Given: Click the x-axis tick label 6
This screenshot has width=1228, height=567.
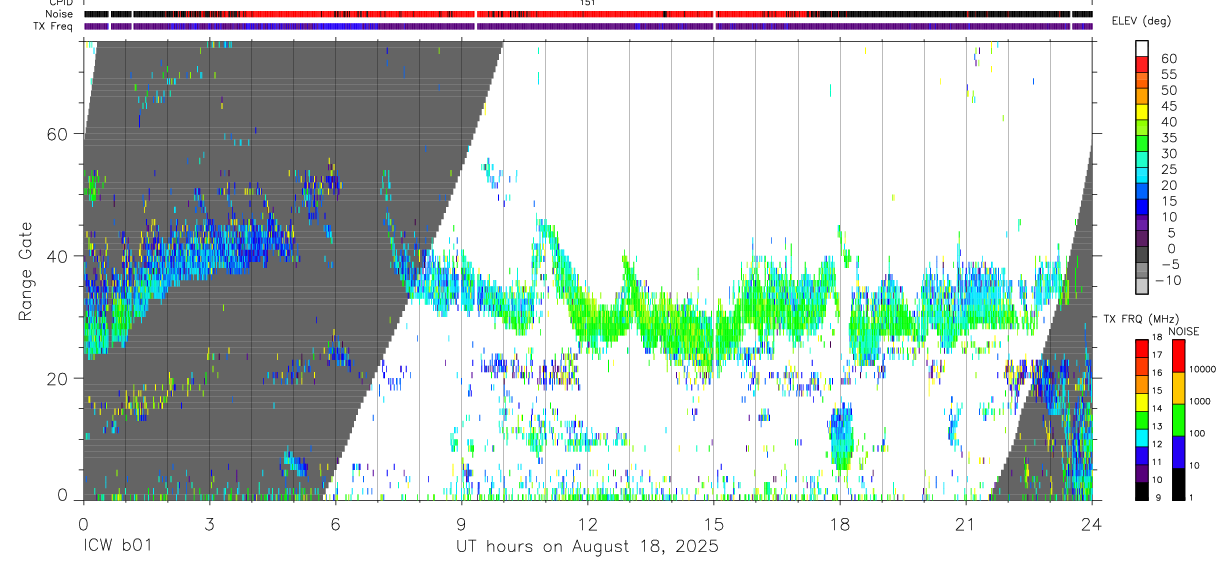Looking at the screenshot, I should (x=335, y=524).
